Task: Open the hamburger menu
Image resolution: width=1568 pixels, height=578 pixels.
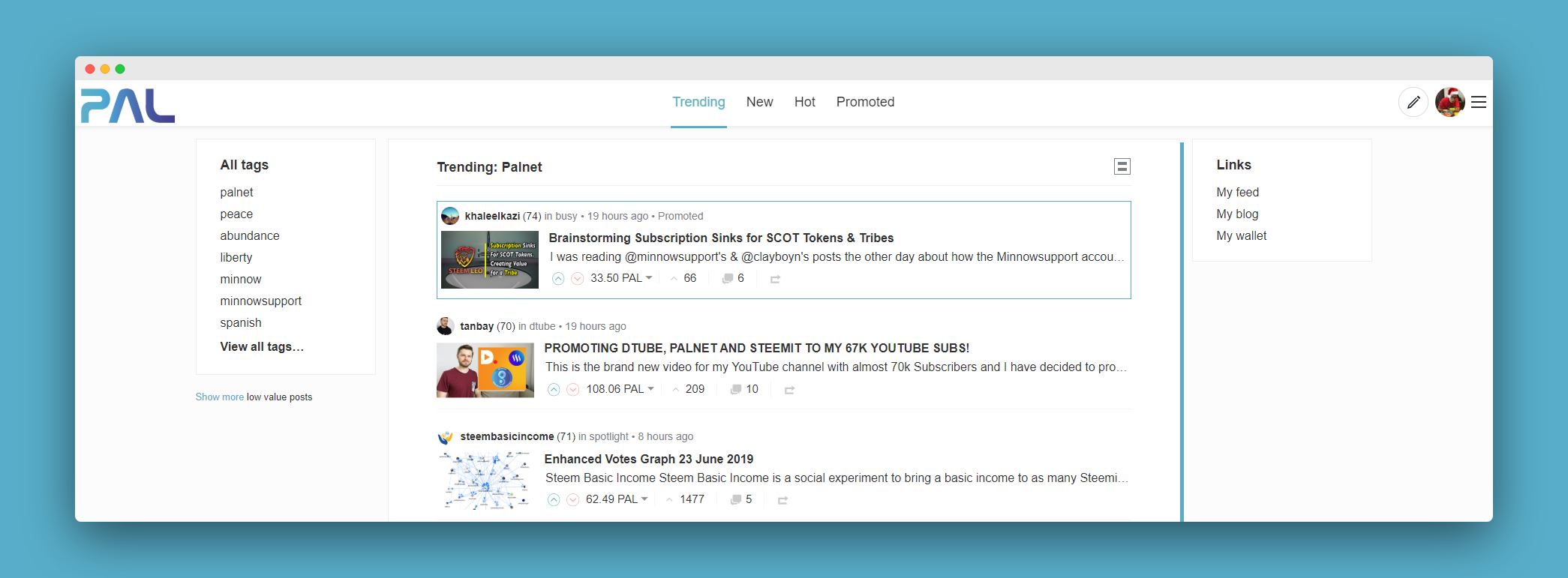Action: [1479, 102]
